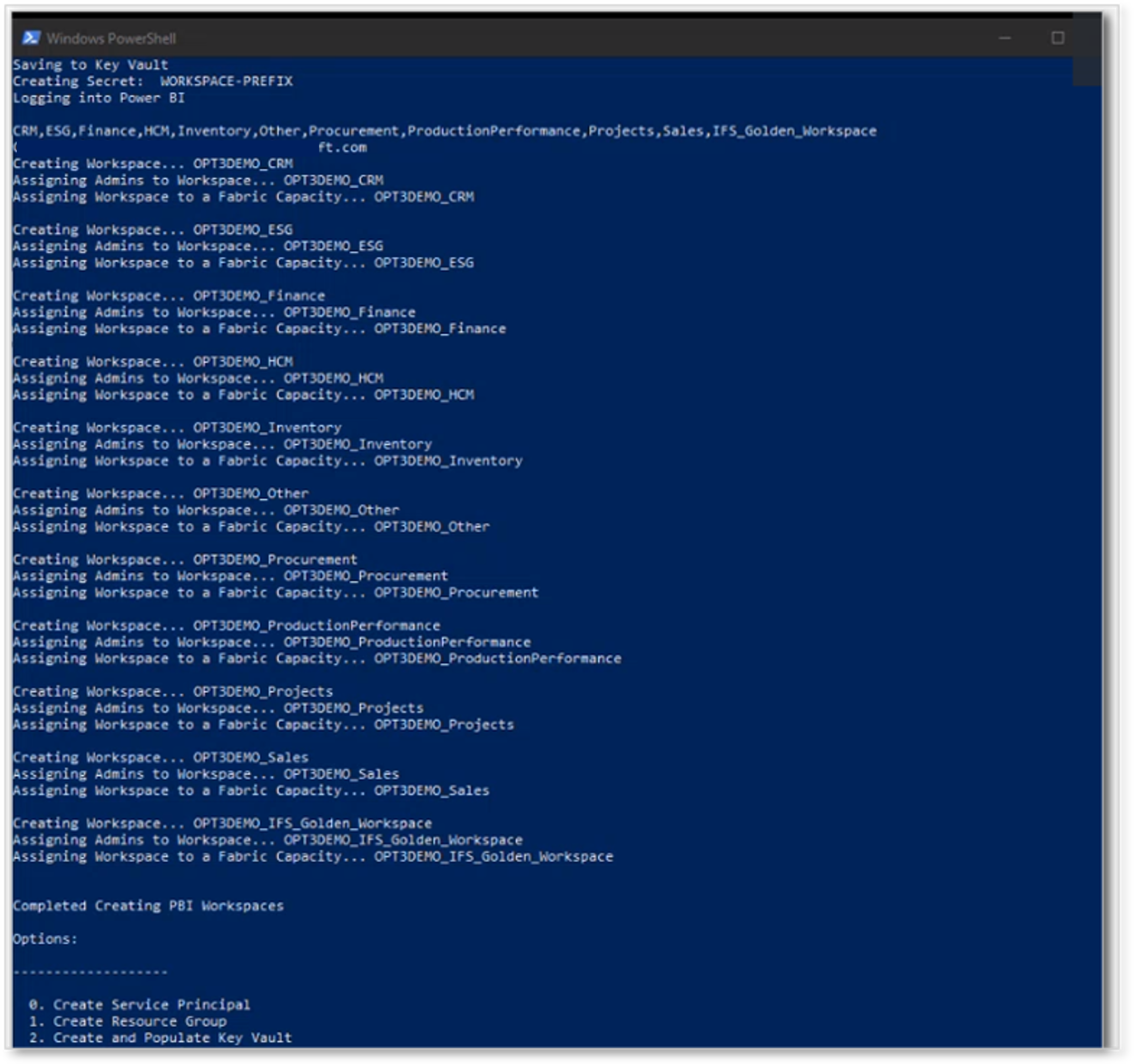
Task: Click 'Assigning Admins to Workspace... OPT3DEMO_Sales'
Action: click(206, 775)
